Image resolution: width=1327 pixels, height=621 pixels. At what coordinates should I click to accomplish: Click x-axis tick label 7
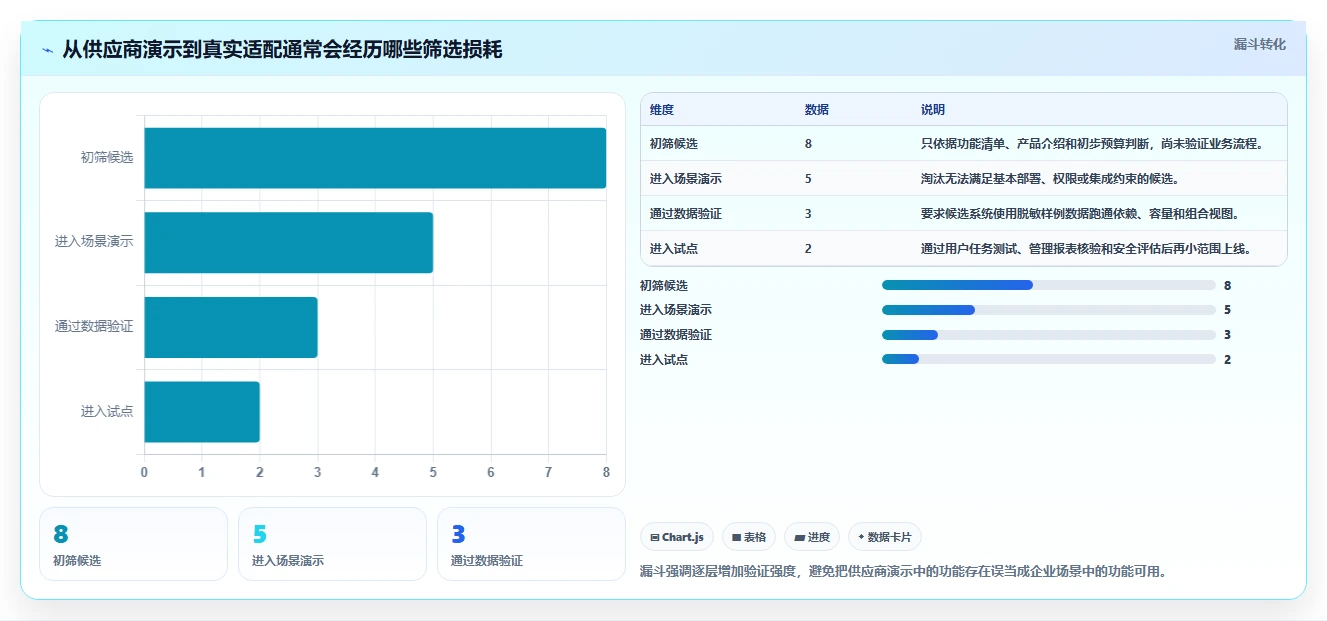pyautogui.click(x=548, y=472)
